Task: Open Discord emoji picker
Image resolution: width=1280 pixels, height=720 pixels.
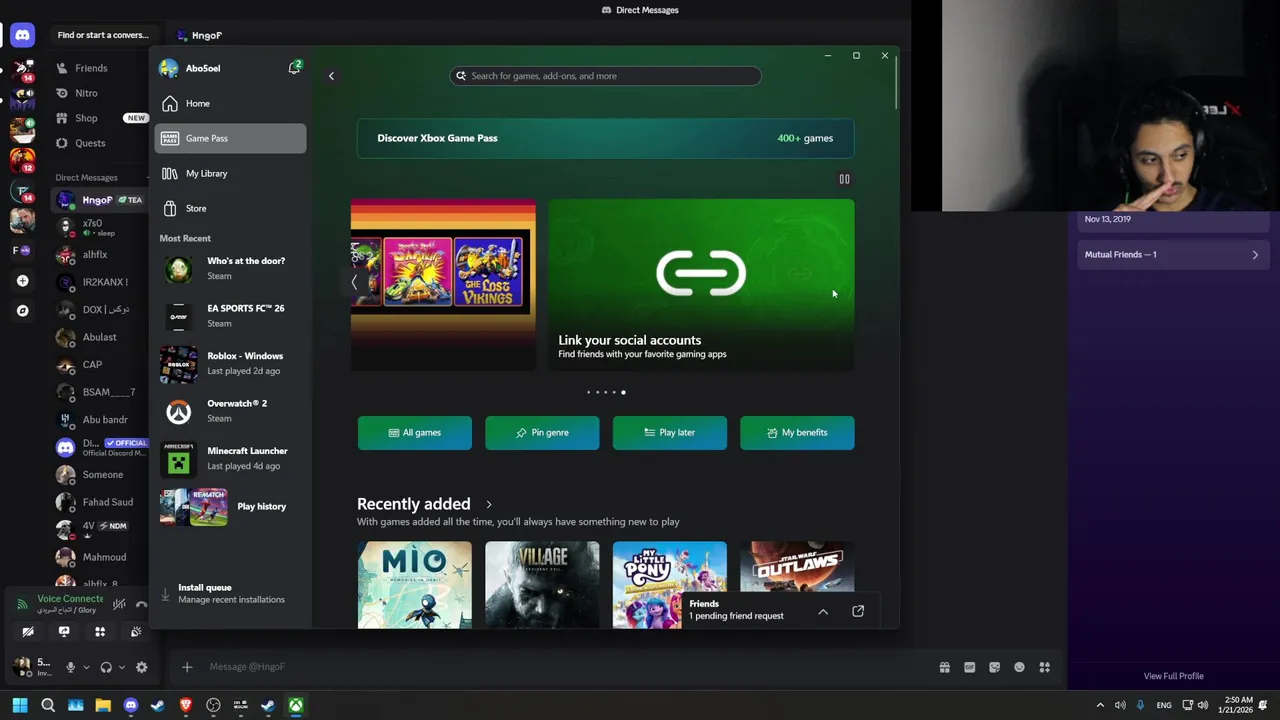Action: 1019,667
